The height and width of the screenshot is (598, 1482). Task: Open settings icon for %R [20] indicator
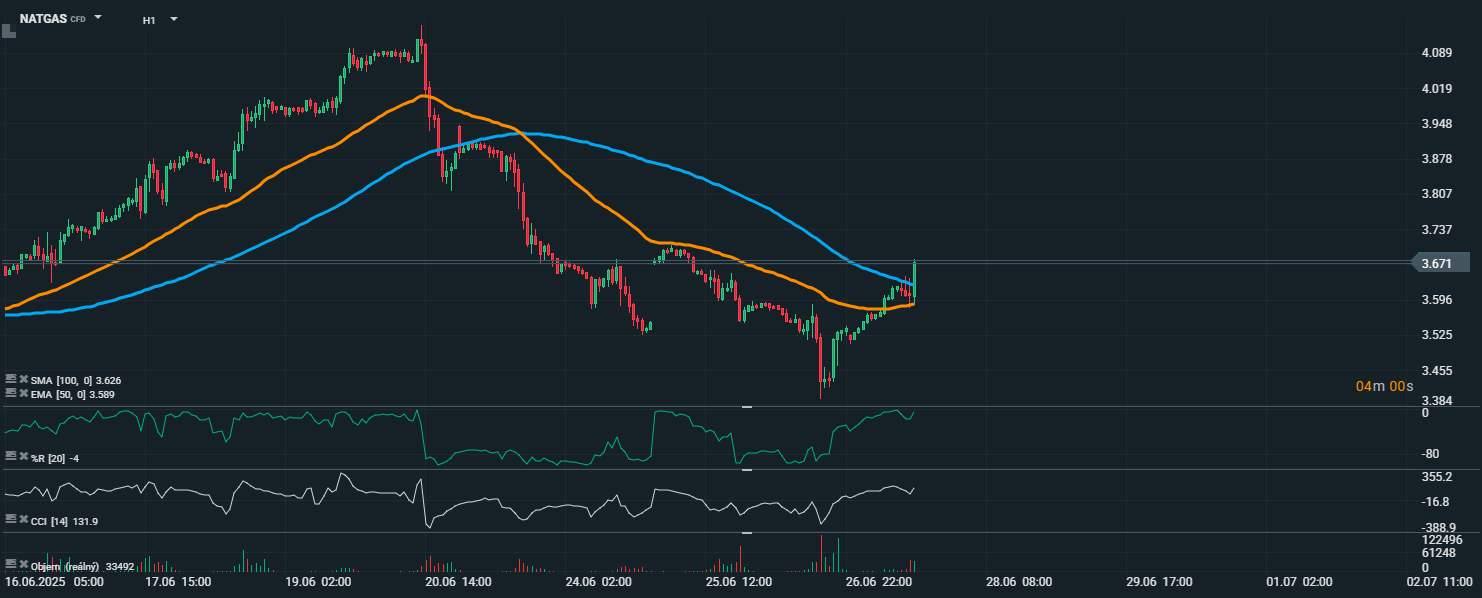[10, 456]
